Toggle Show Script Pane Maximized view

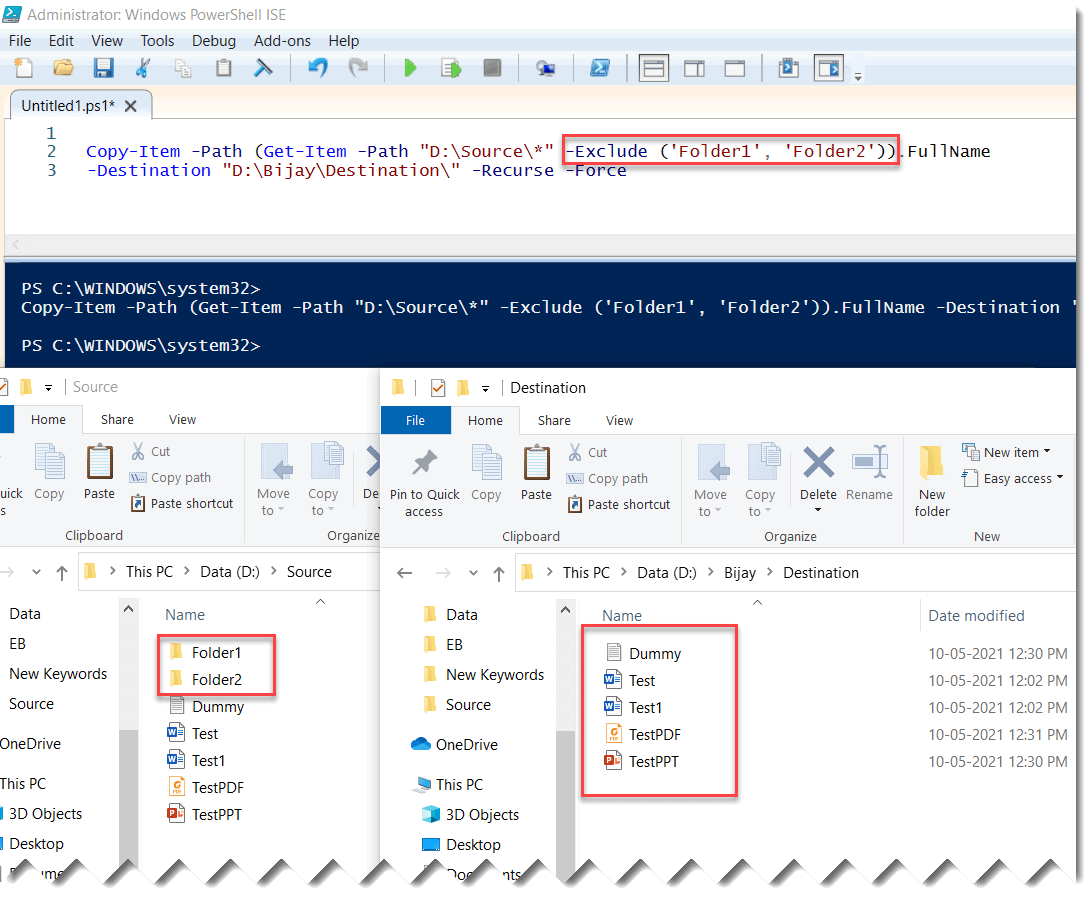point(737,67)
